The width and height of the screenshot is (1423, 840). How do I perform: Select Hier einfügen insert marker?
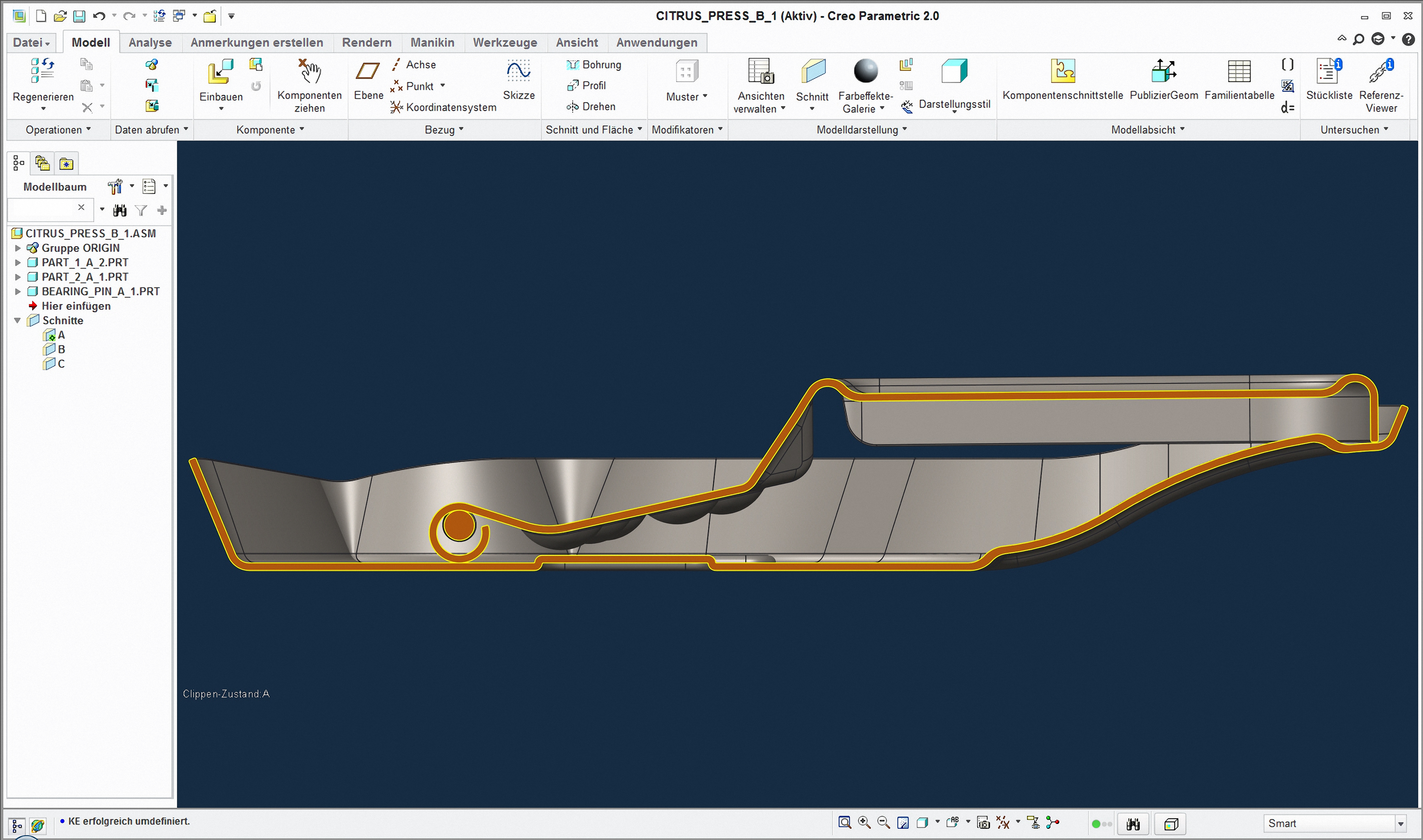point(70,306)
